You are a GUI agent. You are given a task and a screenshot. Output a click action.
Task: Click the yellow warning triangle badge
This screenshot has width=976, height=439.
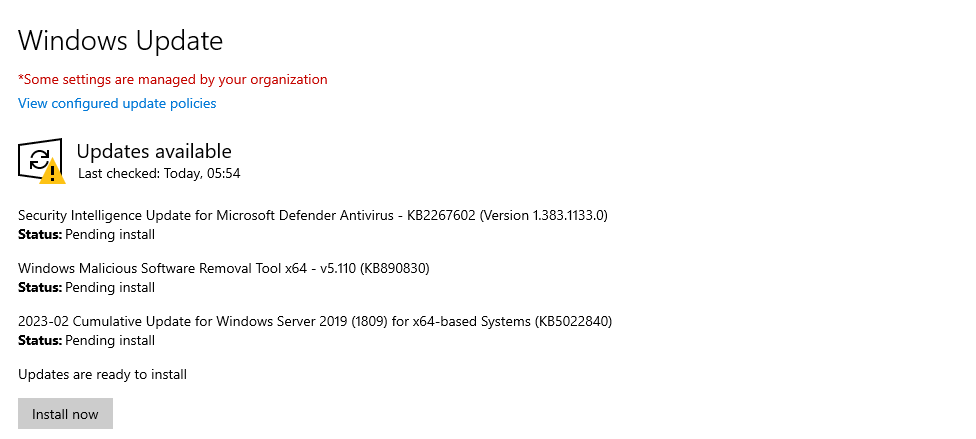(52, 172)
